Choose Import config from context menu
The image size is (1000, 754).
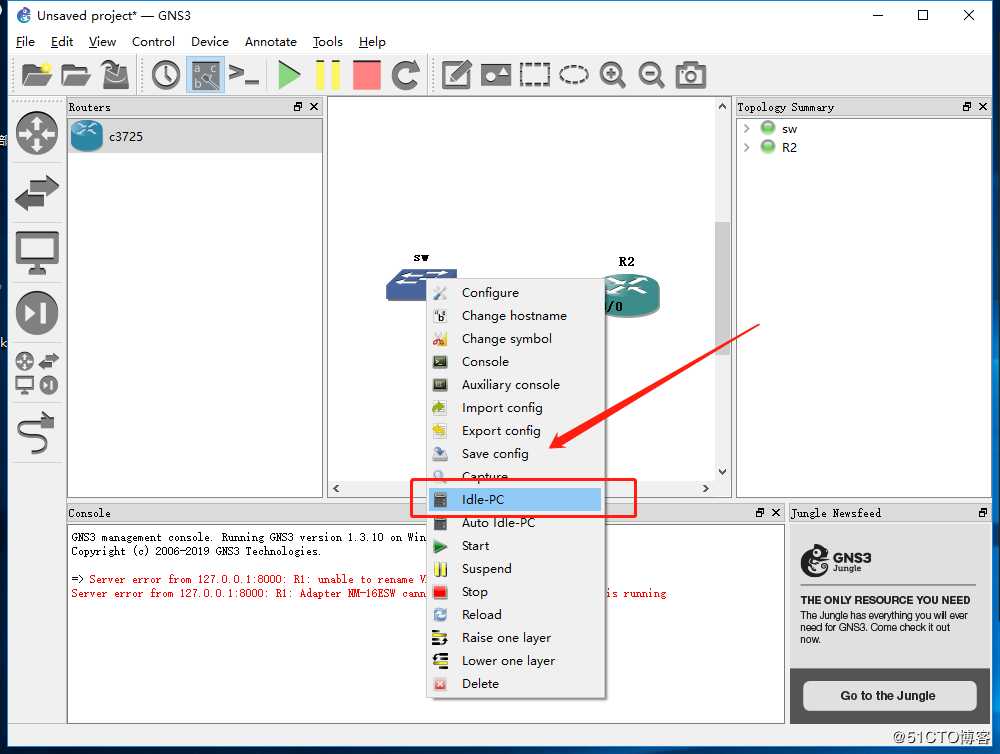(515, 407)
